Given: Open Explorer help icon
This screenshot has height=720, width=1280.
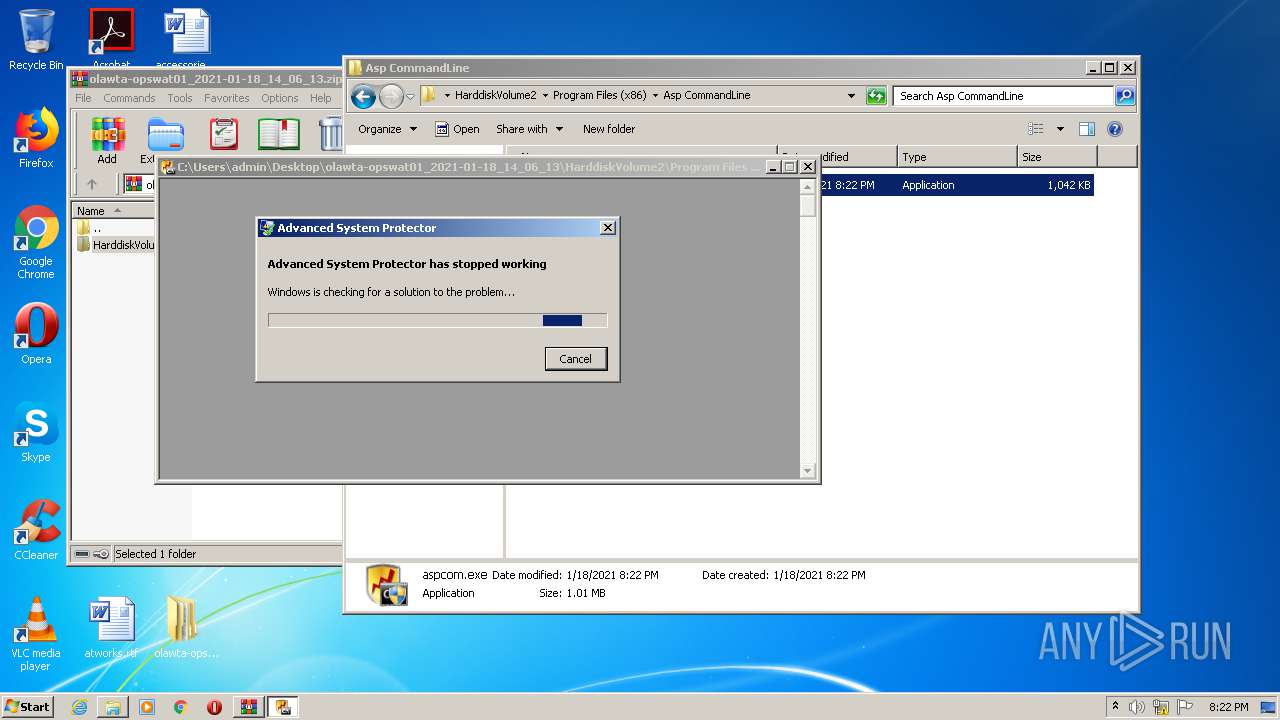Looking at the screenshot, I should 1115,129.
